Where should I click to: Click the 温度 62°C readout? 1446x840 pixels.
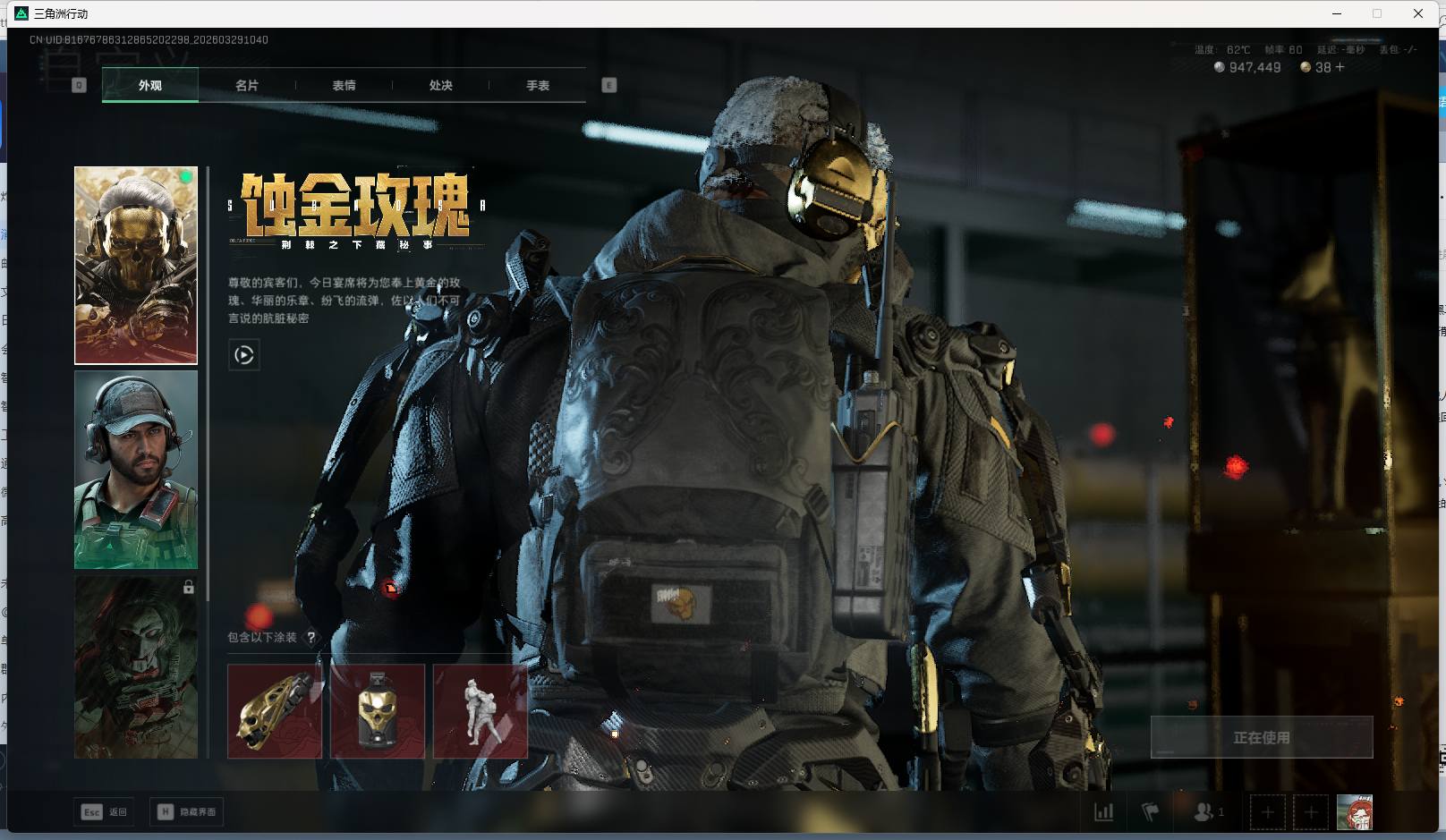click(x=1222, y=50)
